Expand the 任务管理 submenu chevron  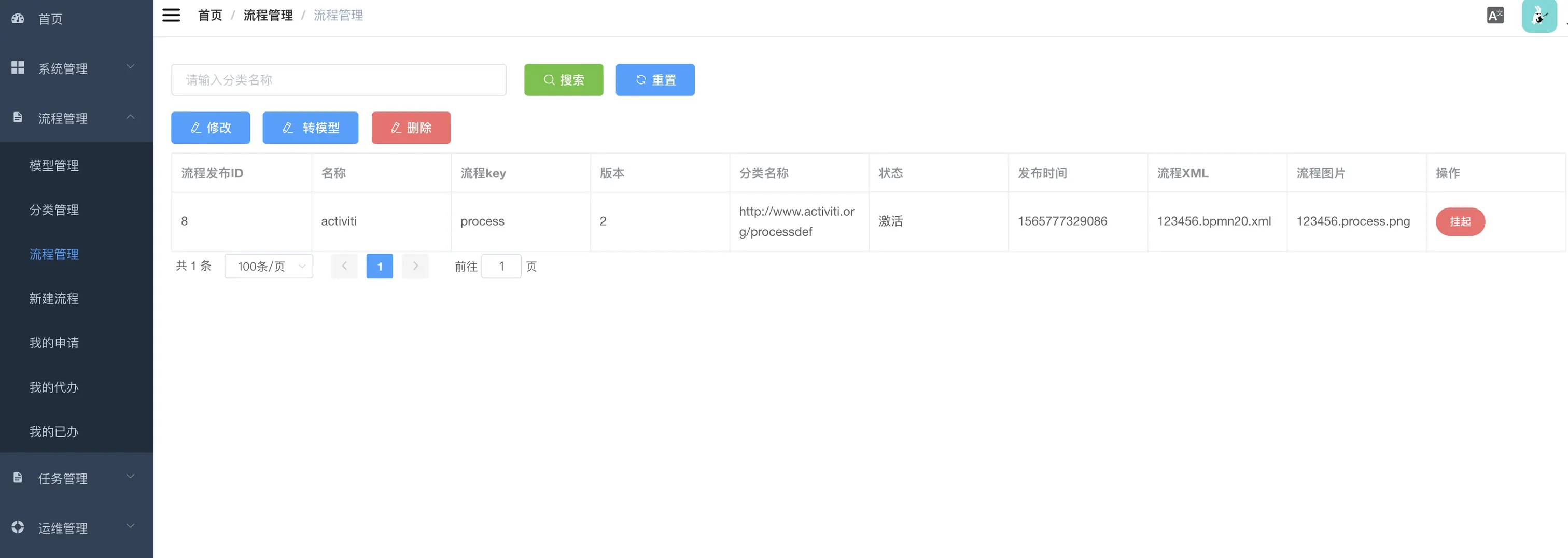coord(130,477)
